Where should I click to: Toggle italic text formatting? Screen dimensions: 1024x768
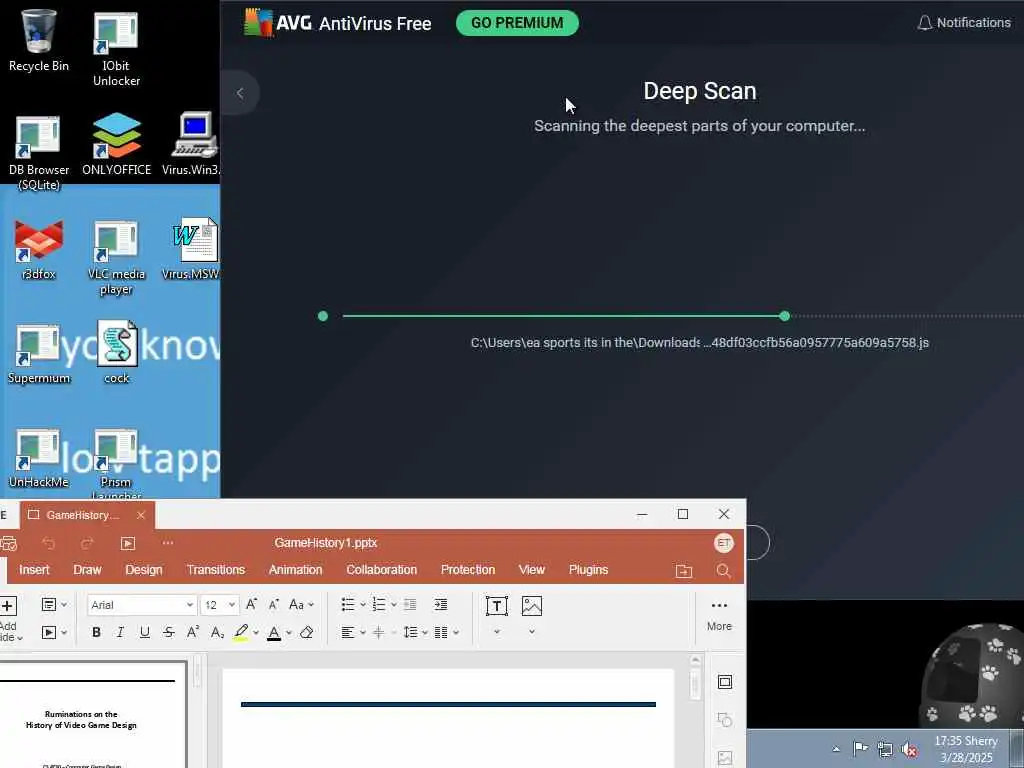click(x=120, y=632)
